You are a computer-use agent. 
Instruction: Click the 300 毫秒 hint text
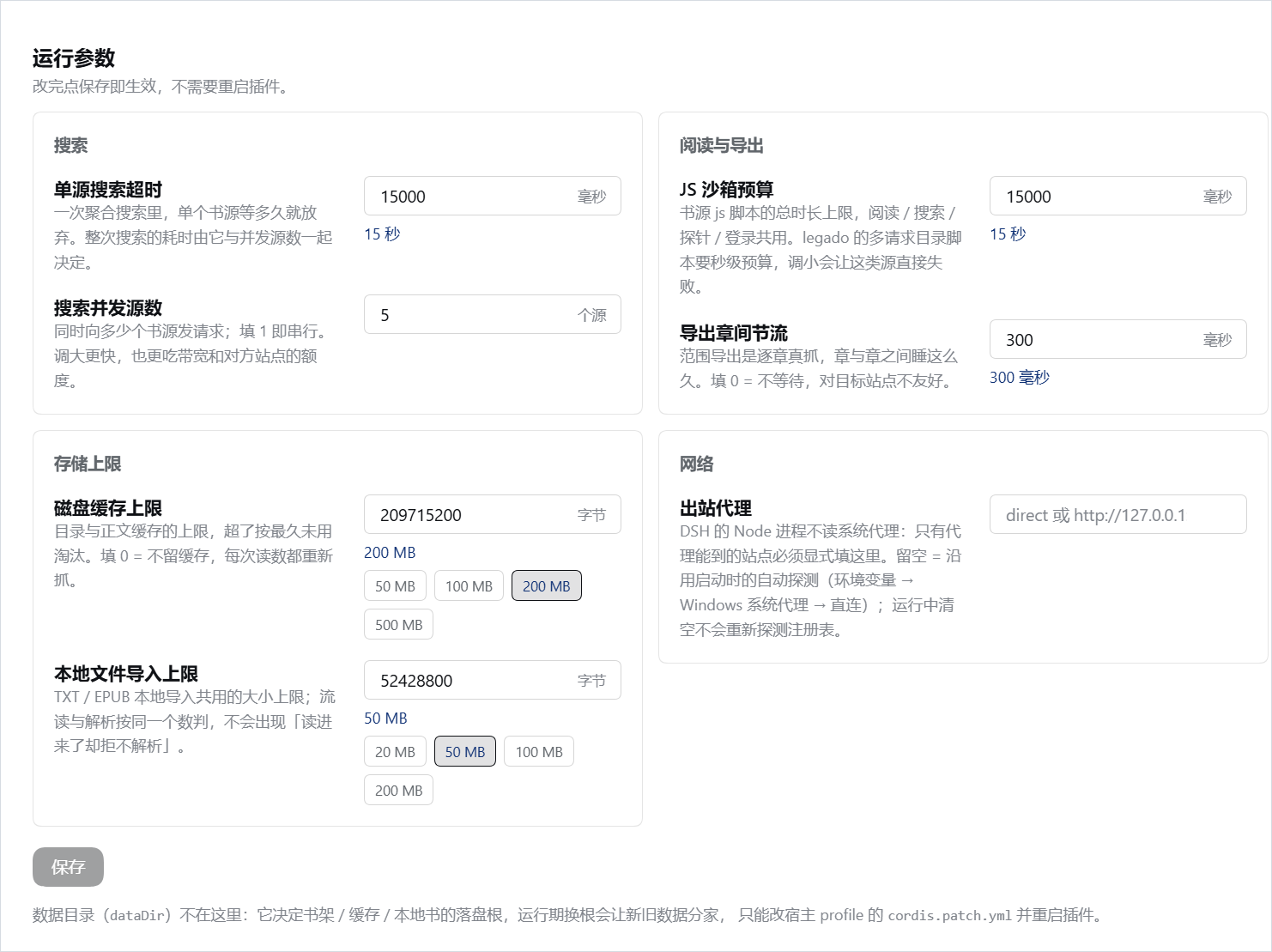(x=1020, y=378)
